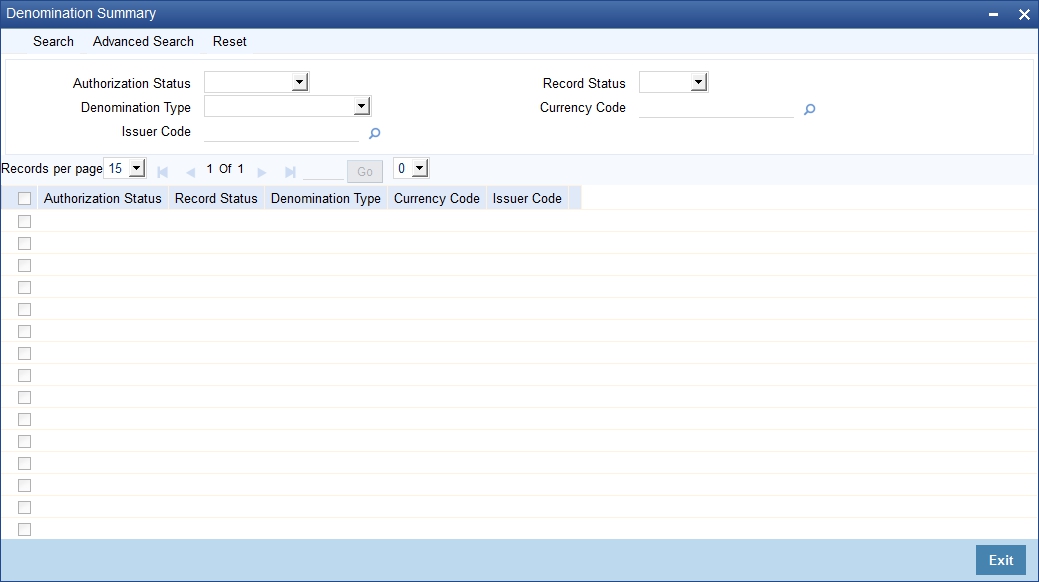The height and width of the screenshot is (582, 1039).
Task: Click the Go button
Action: coord(365,172)
